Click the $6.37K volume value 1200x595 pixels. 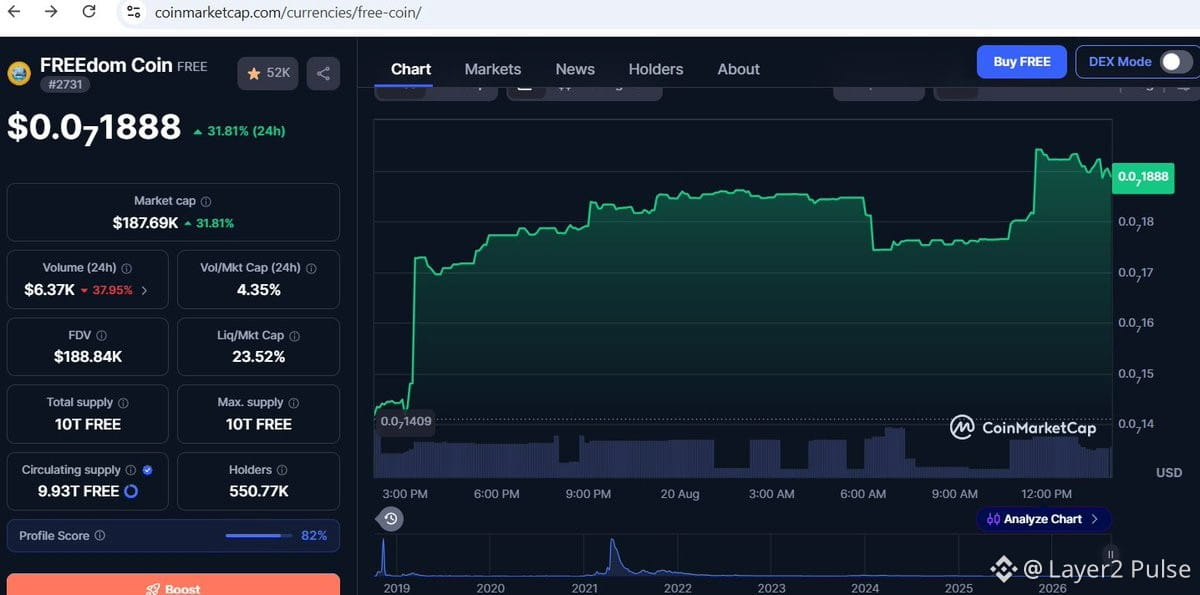(50, 290)
